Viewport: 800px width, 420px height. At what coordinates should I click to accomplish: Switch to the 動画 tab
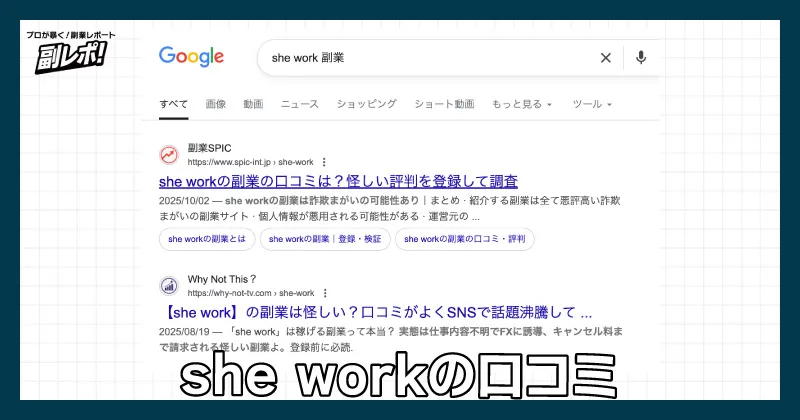click(x=253, y=104)
